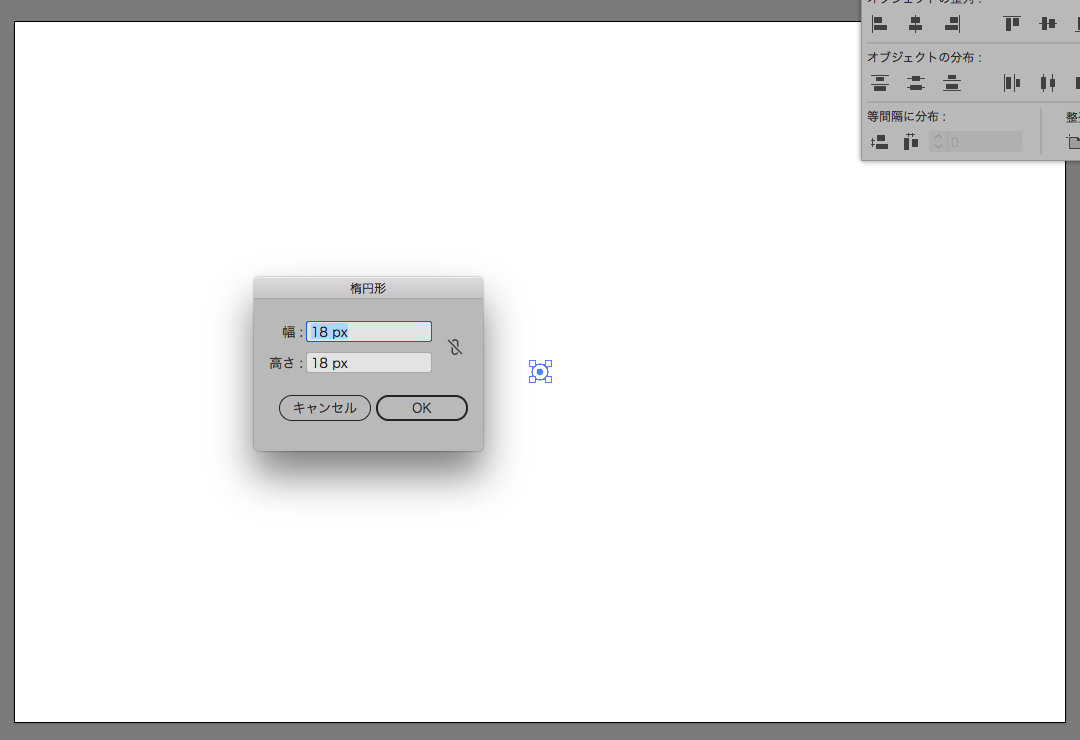Click horizontal distribute space icon
Screen dimensions: 1080x740
[910, 142]
